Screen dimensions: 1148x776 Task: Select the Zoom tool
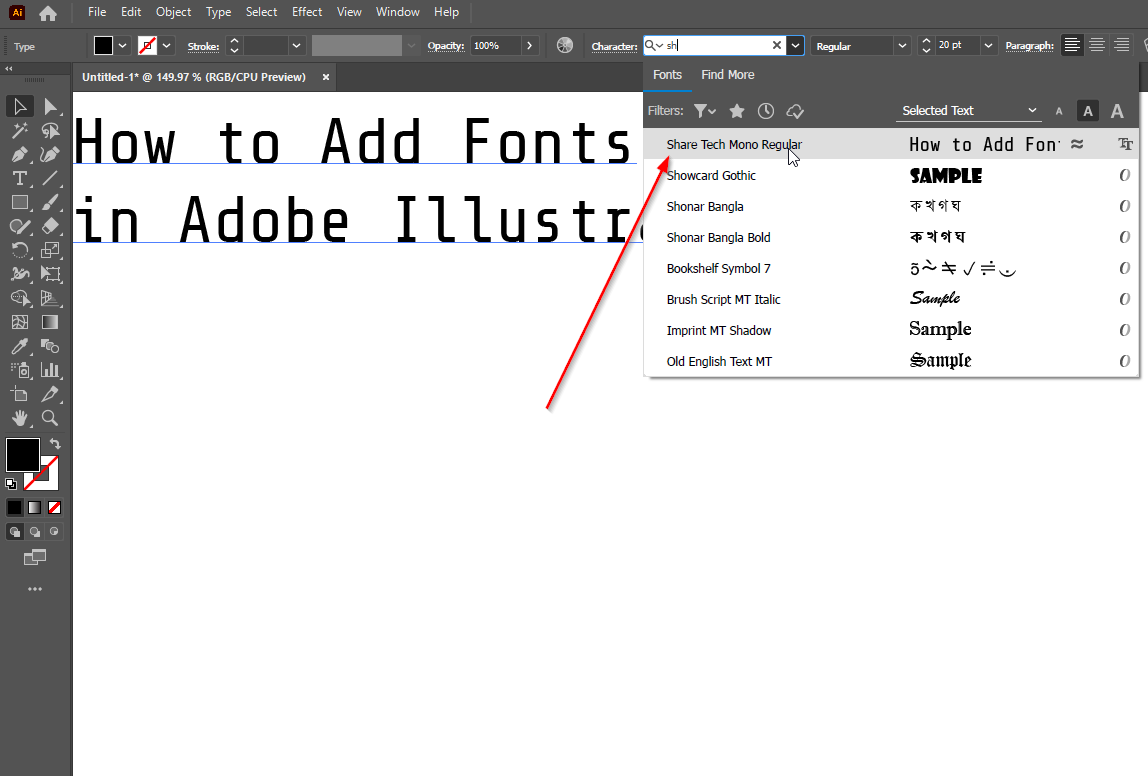(x=50, y=417)
